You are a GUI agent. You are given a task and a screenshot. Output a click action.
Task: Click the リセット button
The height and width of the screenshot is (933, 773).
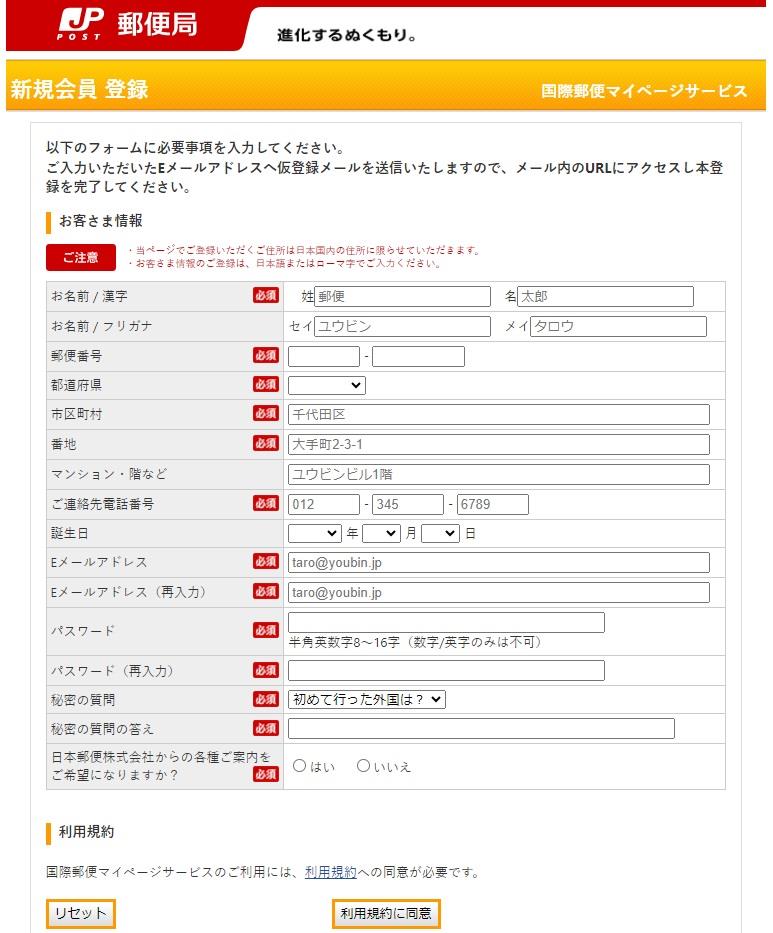coord(80,913)
